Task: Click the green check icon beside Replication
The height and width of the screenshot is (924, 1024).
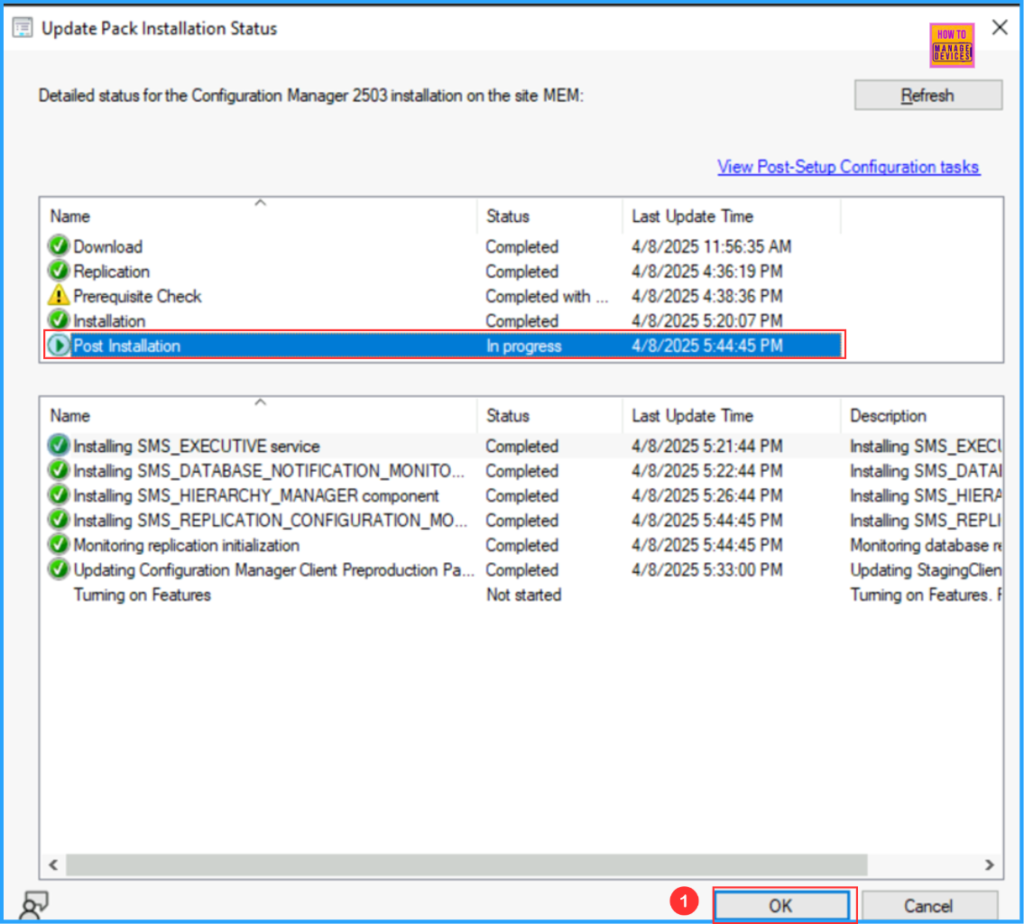Action: [58, 271]
